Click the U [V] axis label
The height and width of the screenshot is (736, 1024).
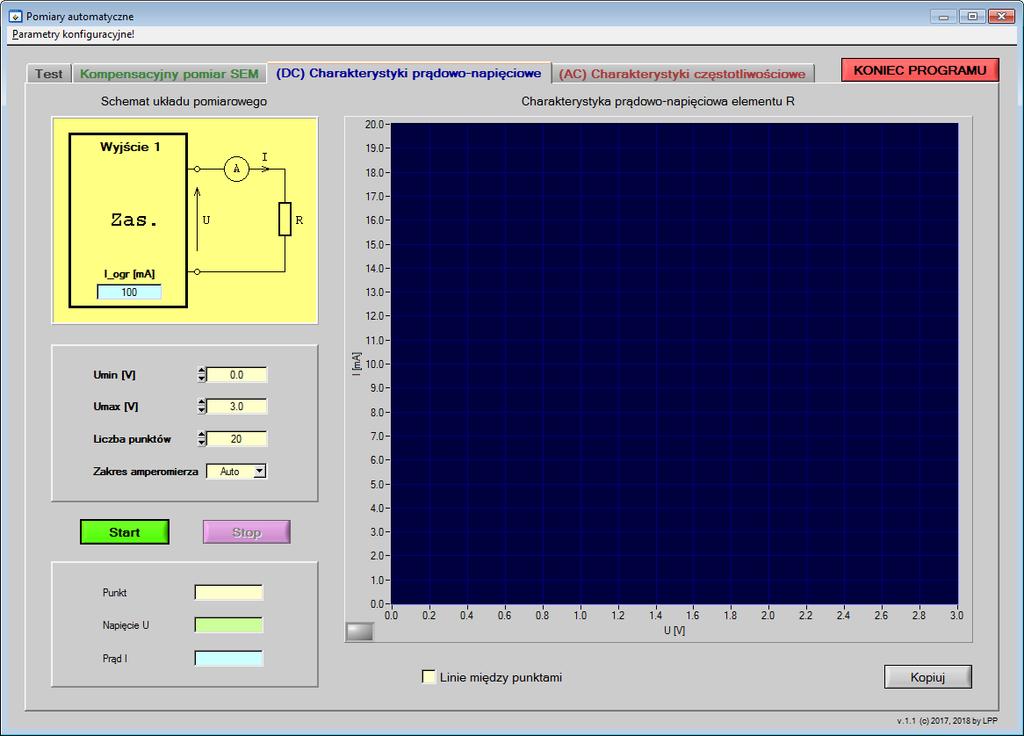(x=675, y=630)
